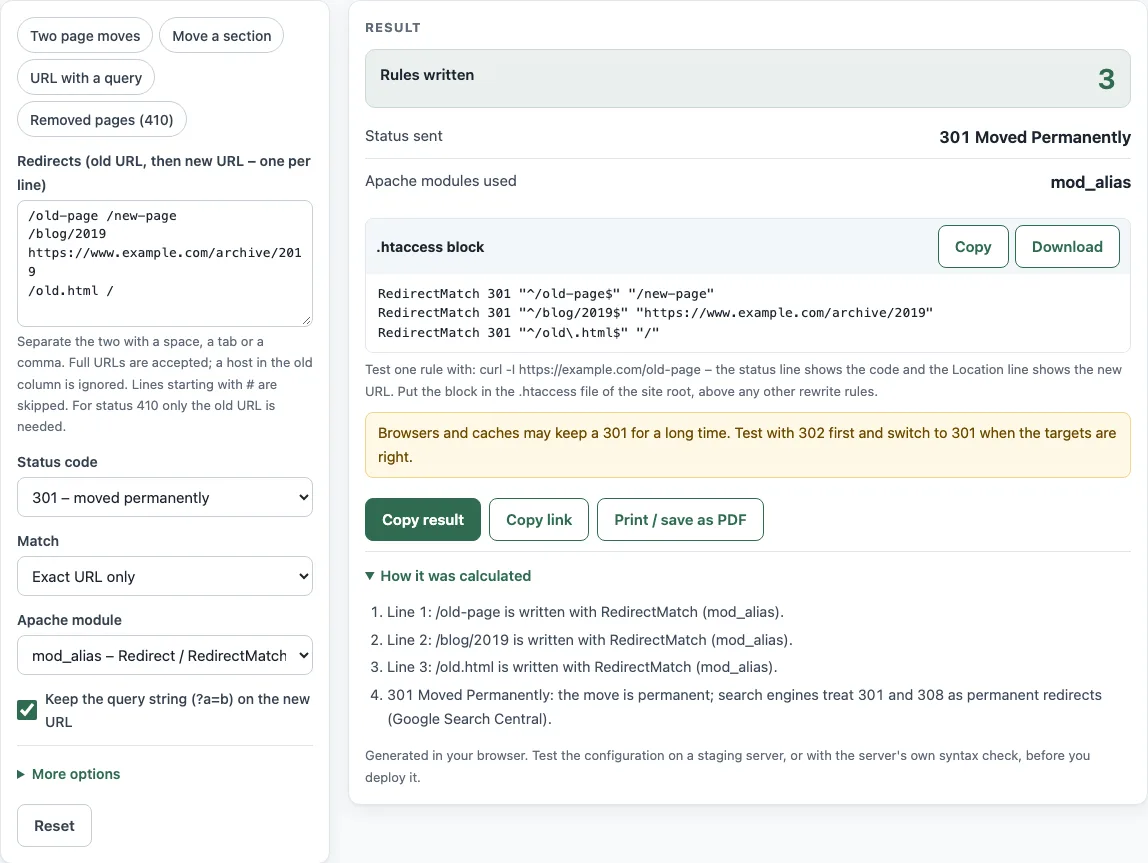Open the Status code dropdown
This screenshot has height=863, width=1148.
pos(165,498)
